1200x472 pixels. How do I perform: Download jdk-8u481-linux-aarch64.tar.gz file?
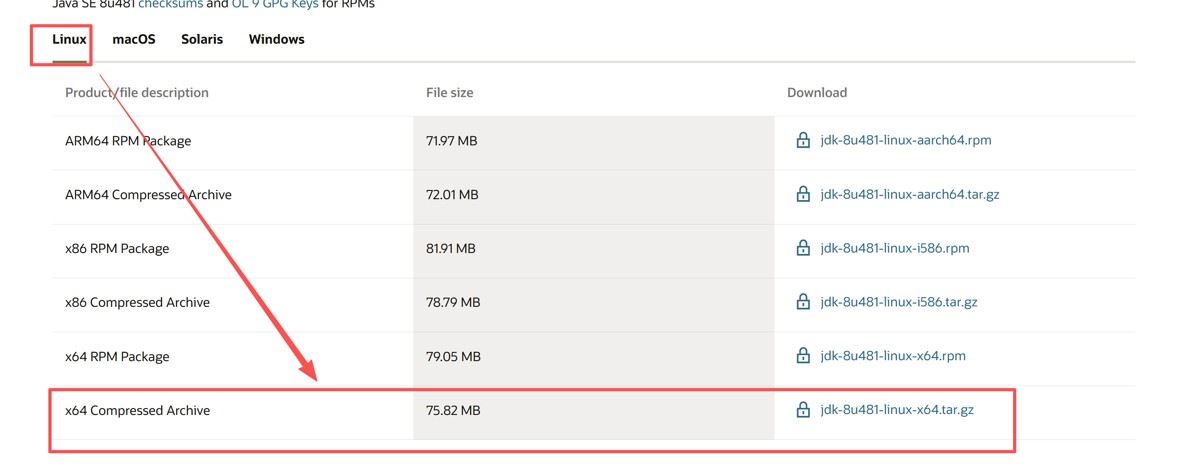tap(910, 194)
